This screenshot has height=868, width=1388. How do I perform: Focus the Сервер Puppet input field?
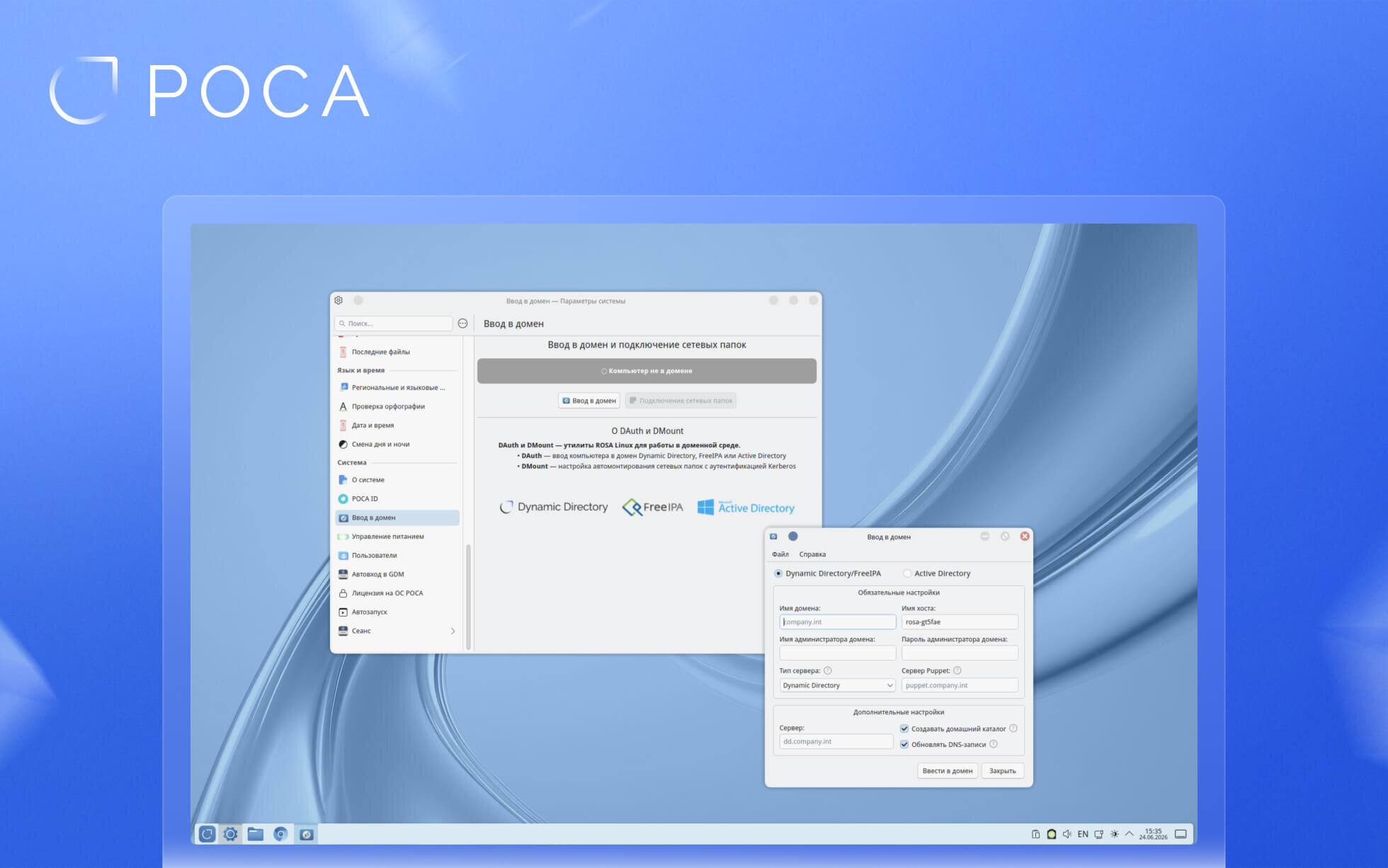click(960, 685)
